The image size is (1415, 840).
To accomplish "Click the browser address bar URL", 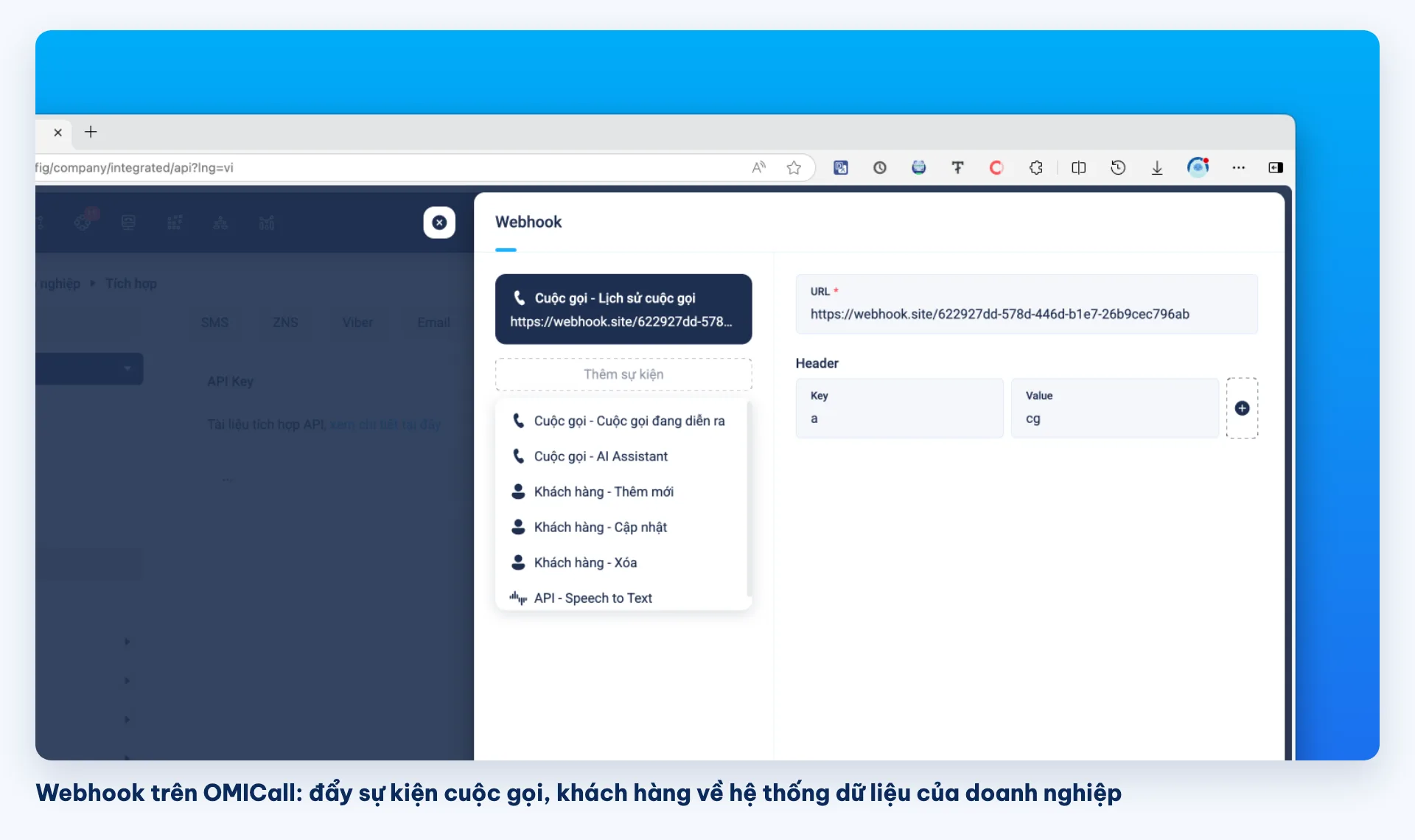I will click(x=135, y=168).
